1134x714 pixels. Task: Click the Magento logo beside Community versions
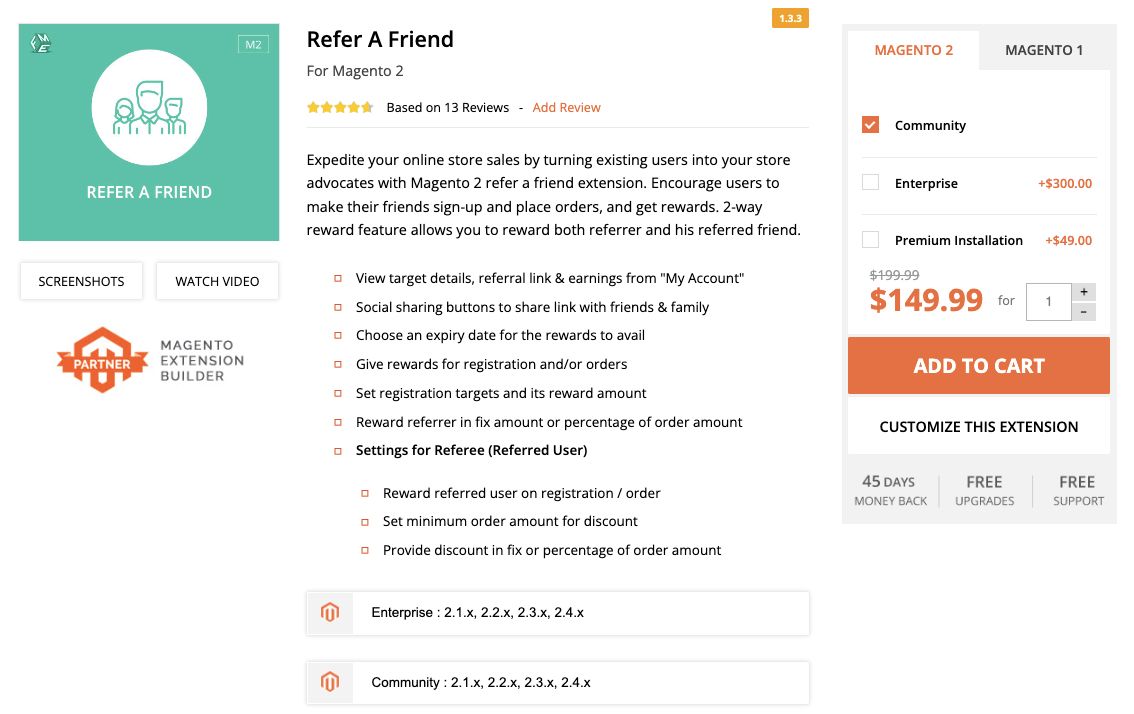point(330,682)
